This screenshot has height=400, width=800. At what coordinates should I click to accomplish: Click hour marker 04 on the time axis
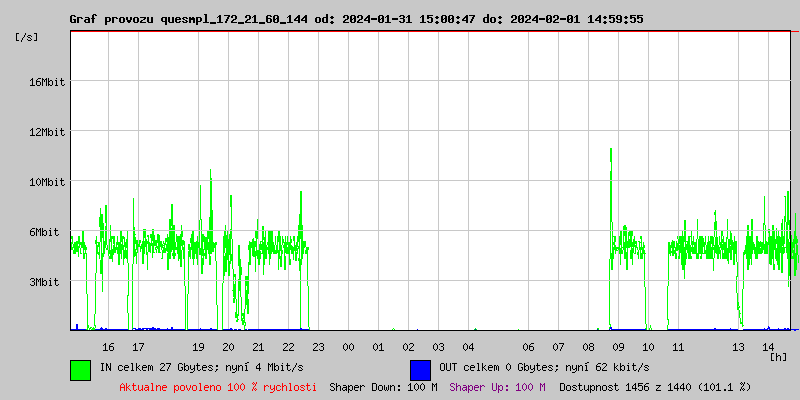468,347
